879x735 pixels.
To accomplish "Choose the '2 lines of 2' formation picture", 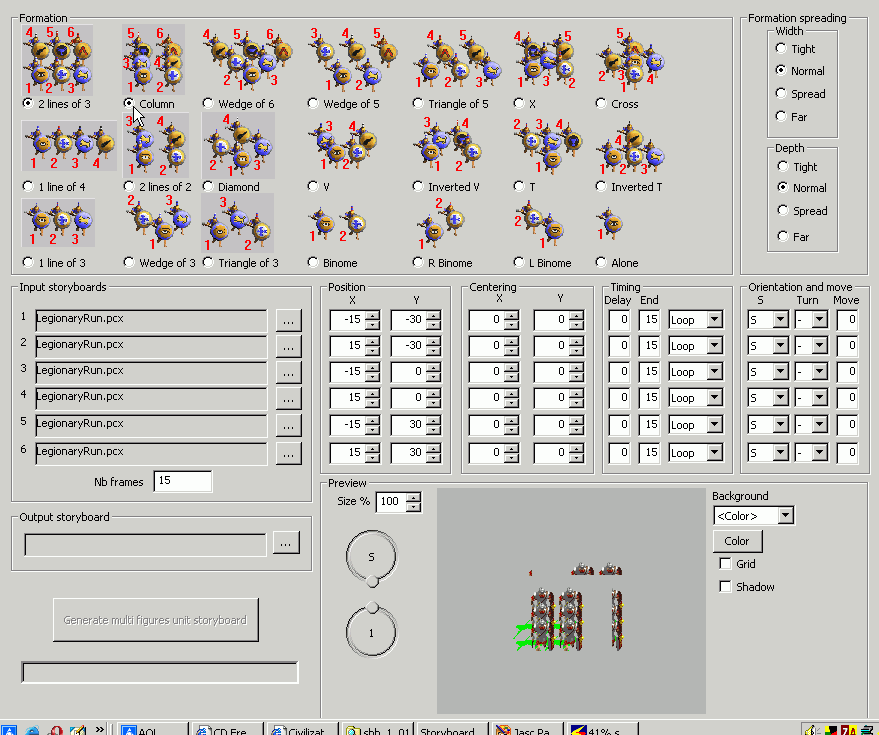I will tap(155, 145).
